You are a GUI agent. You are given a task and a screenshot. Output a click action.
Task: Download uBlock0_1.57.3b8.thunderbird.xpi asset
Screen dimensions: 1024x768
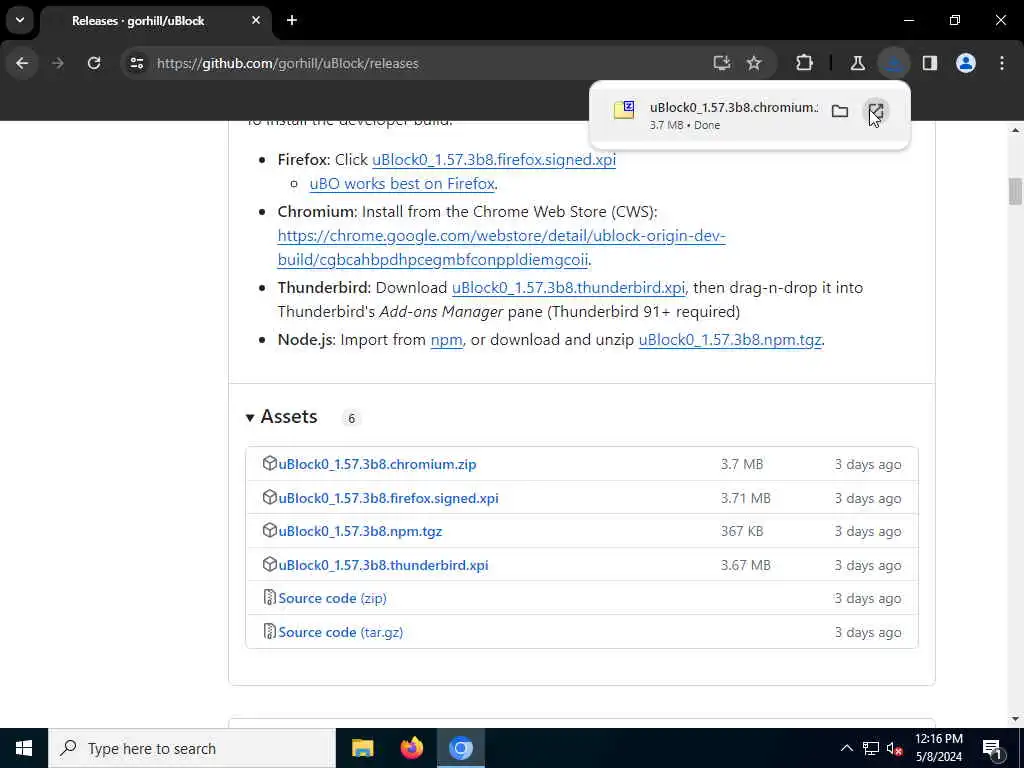pos(383,566)
